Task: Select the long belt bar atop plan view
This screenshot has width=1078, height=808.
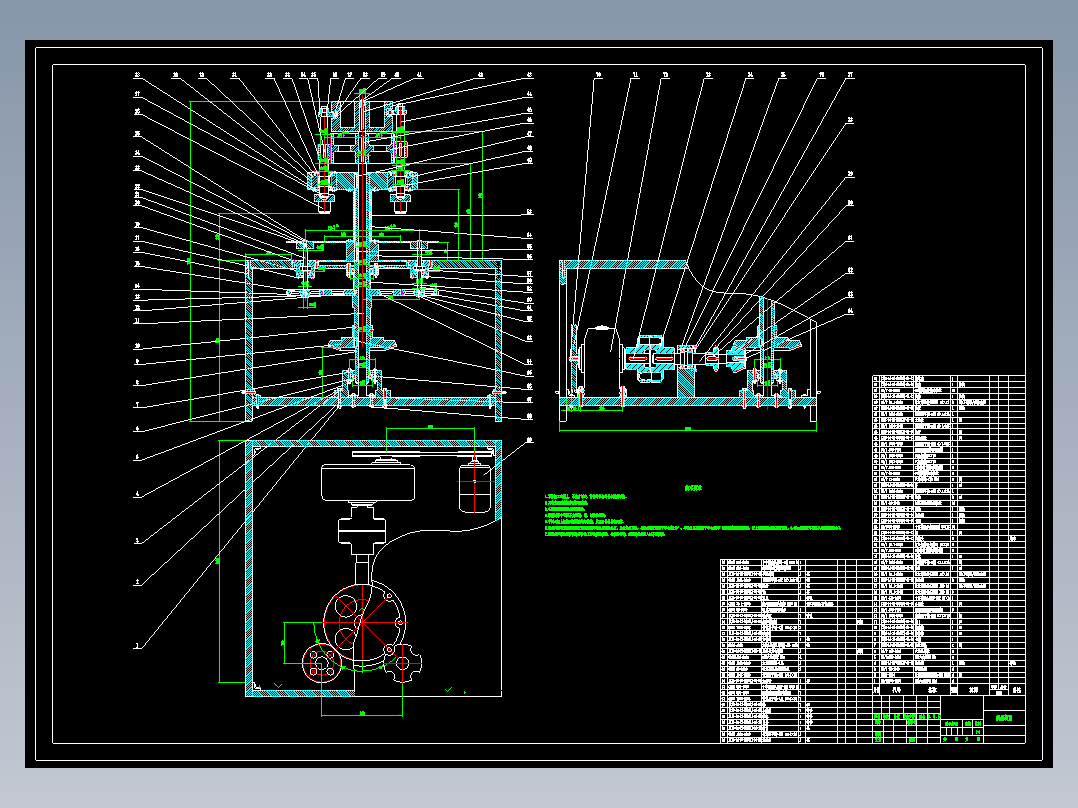Action: pos(423,454)
